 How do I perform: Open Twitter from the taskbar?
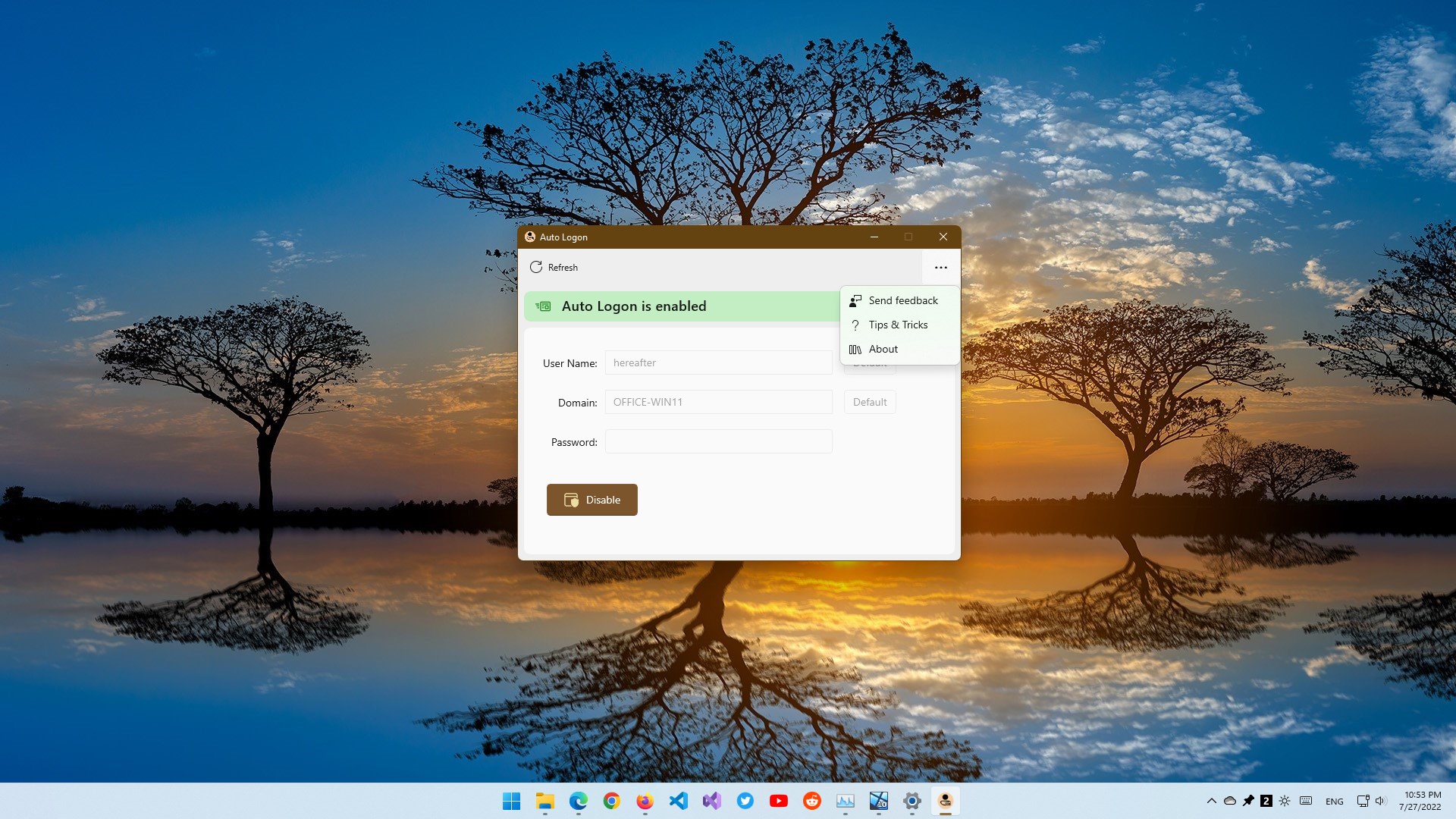pos(745,801)
